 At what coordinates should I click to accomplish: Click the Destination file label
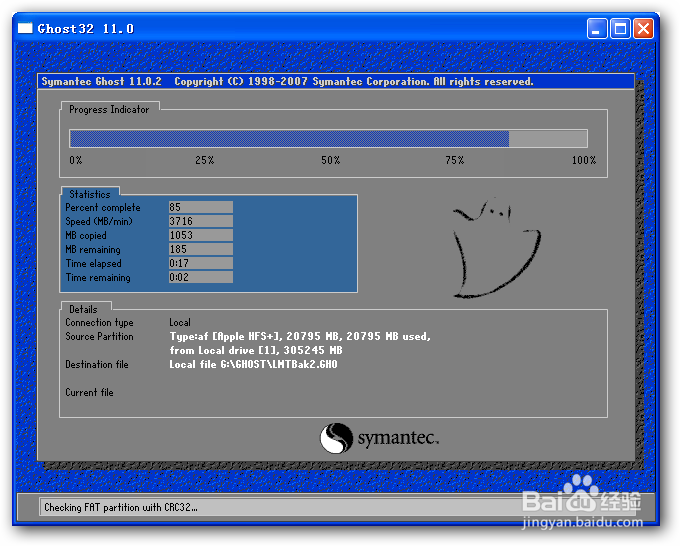tap(97, 365)
